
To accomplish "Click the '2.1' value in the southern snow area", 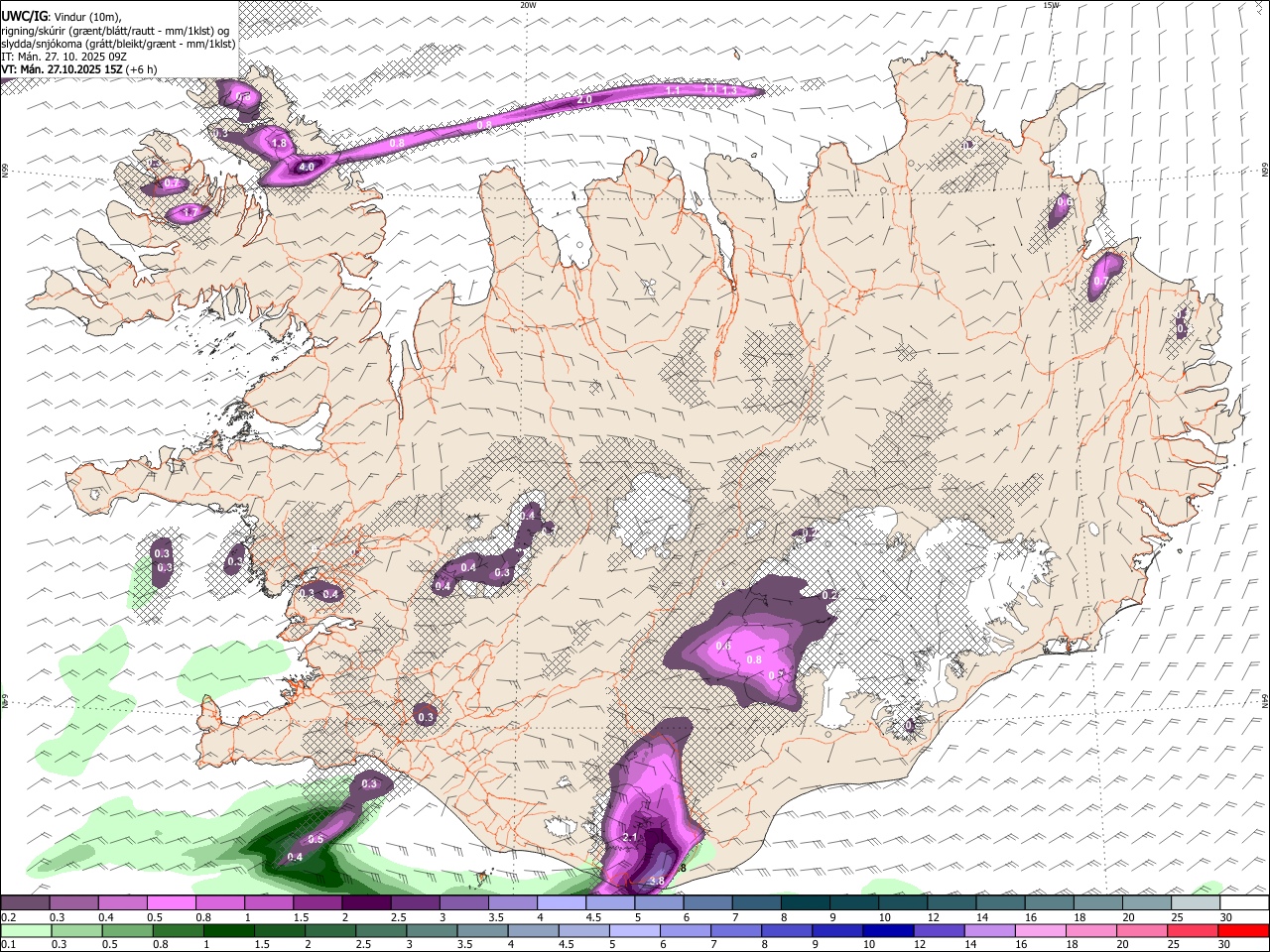I will point(629,838).
